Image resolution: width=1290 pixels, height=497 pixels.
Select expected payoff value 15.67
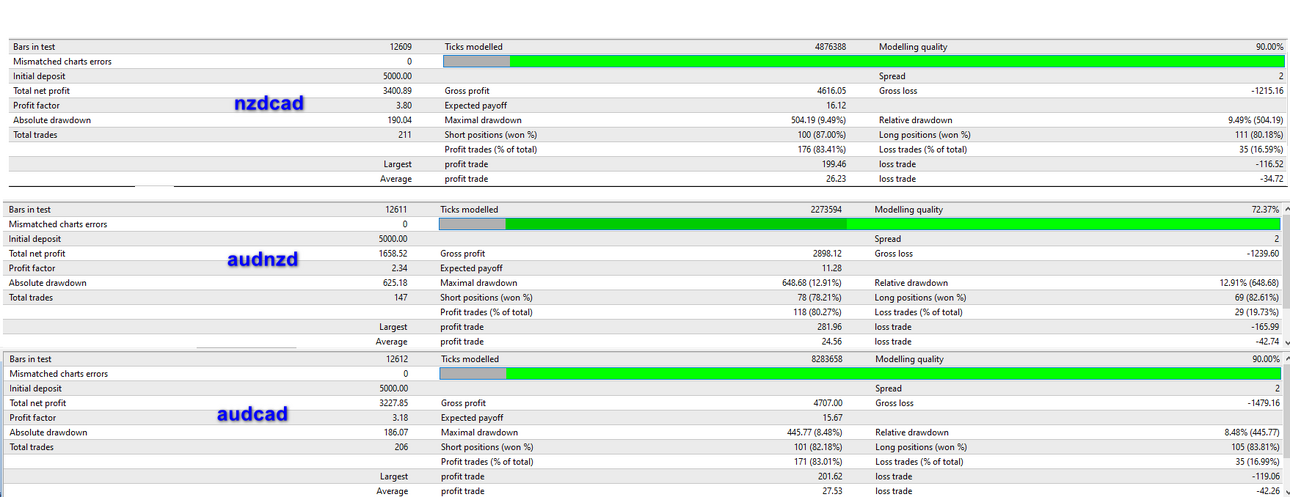[832, 418]
